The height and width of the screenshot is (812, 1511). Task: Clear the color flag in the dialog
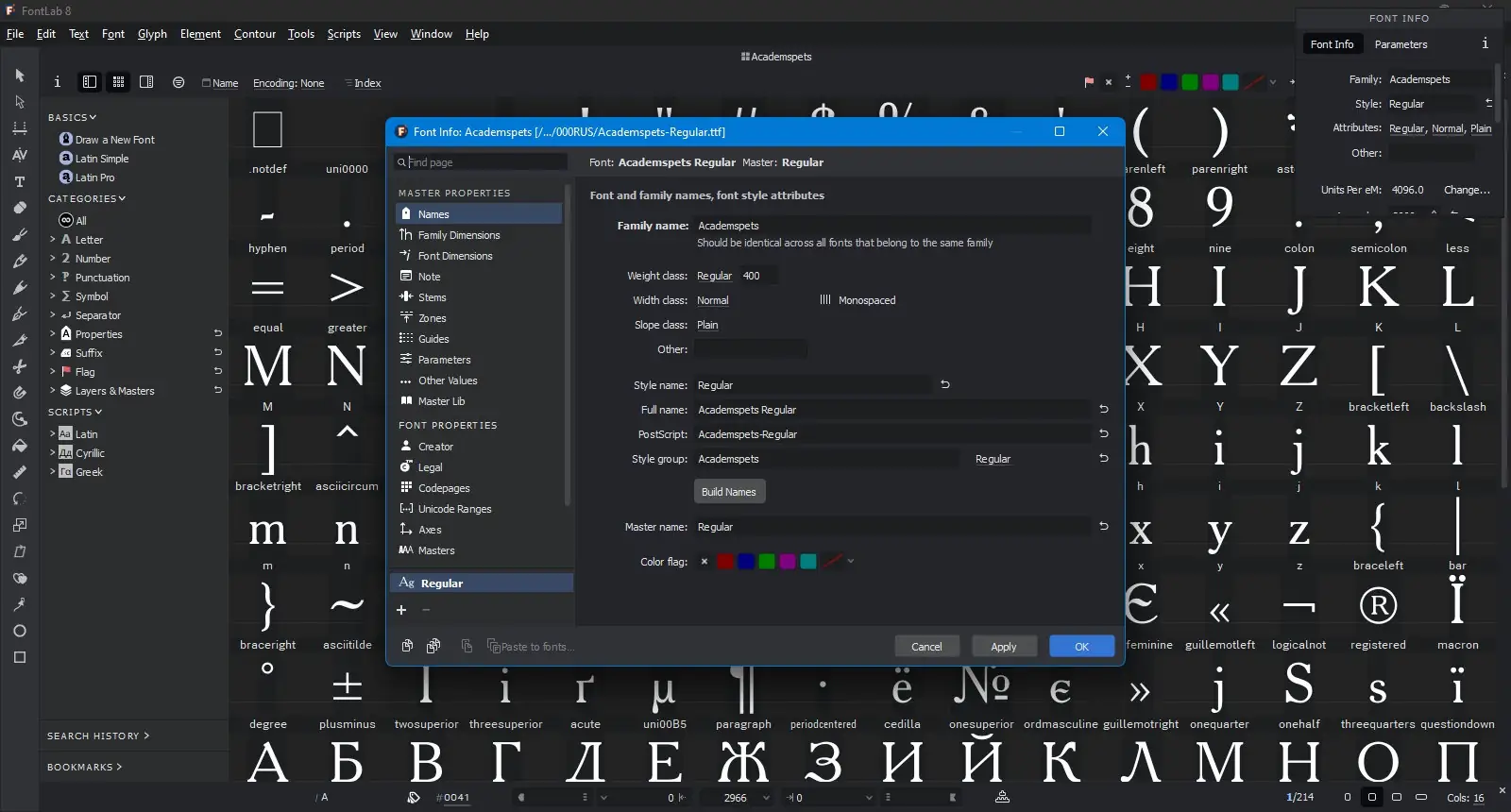[x=705, y=562]
